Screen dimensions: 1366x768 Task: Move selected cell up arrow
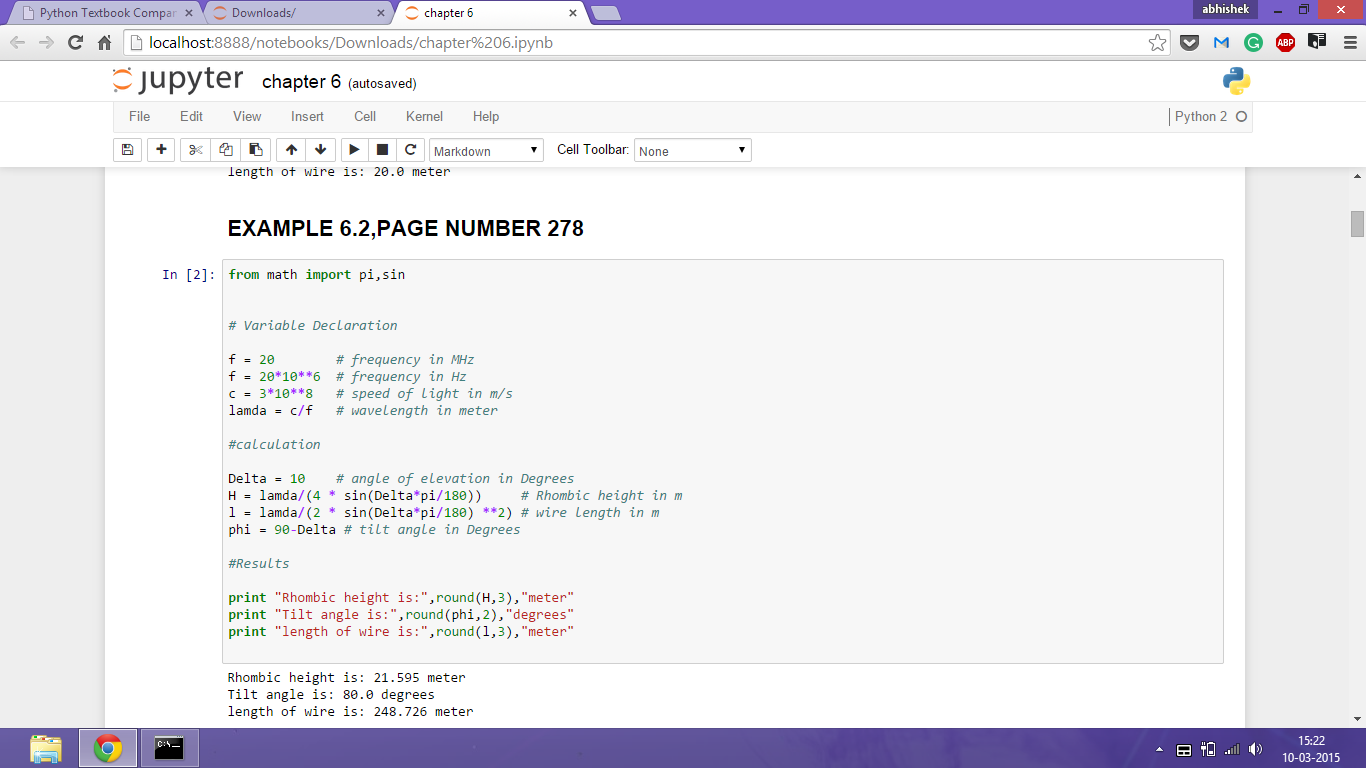coord(291,150)
